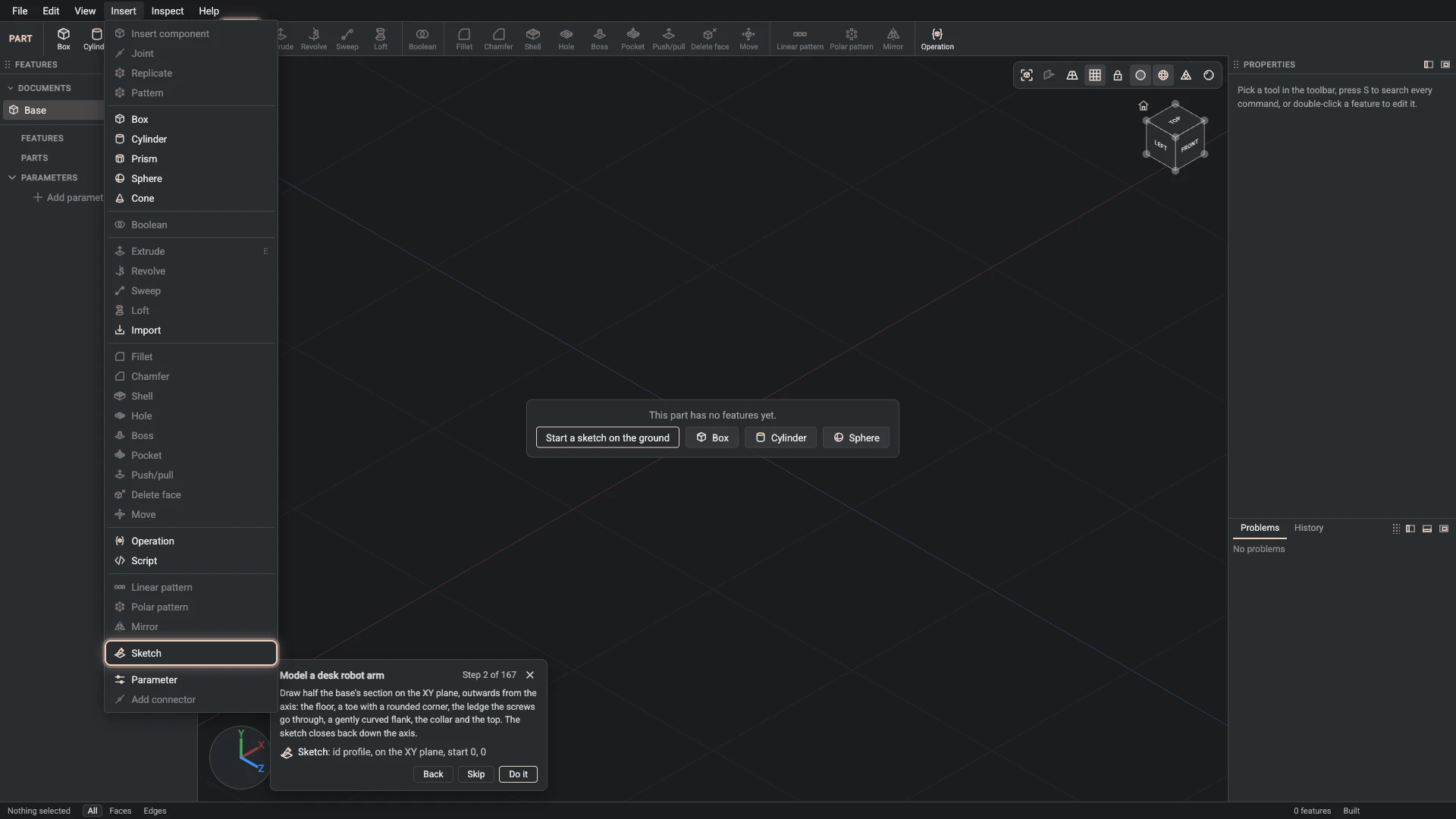Viewport: 1456px width, 819px height.
Task: Open the Operation tool in the toolbar
Action: [937, 39]
